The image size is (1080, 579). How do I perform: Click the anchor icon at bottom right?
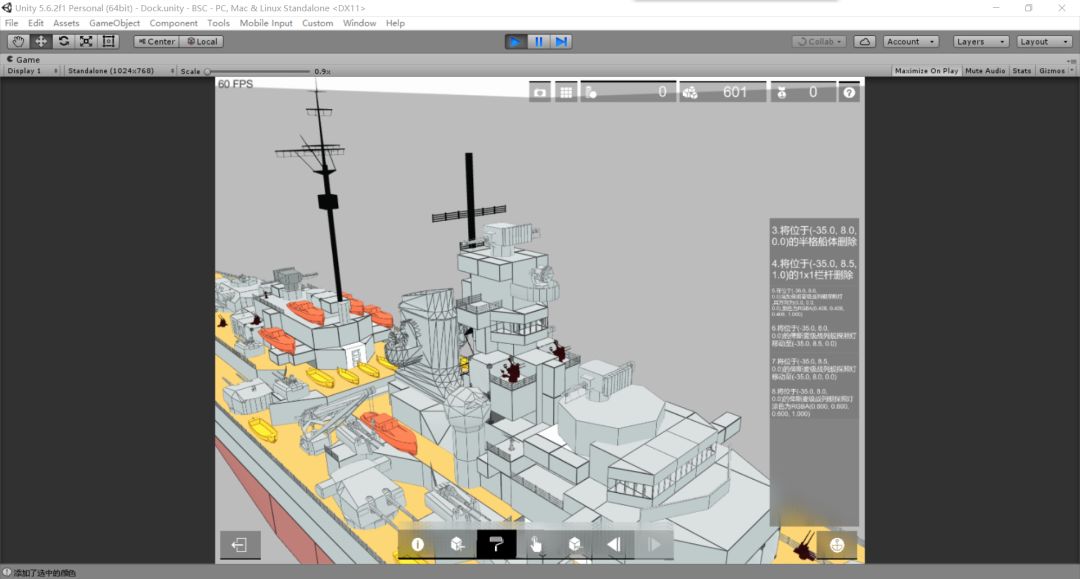click(837, 545)
